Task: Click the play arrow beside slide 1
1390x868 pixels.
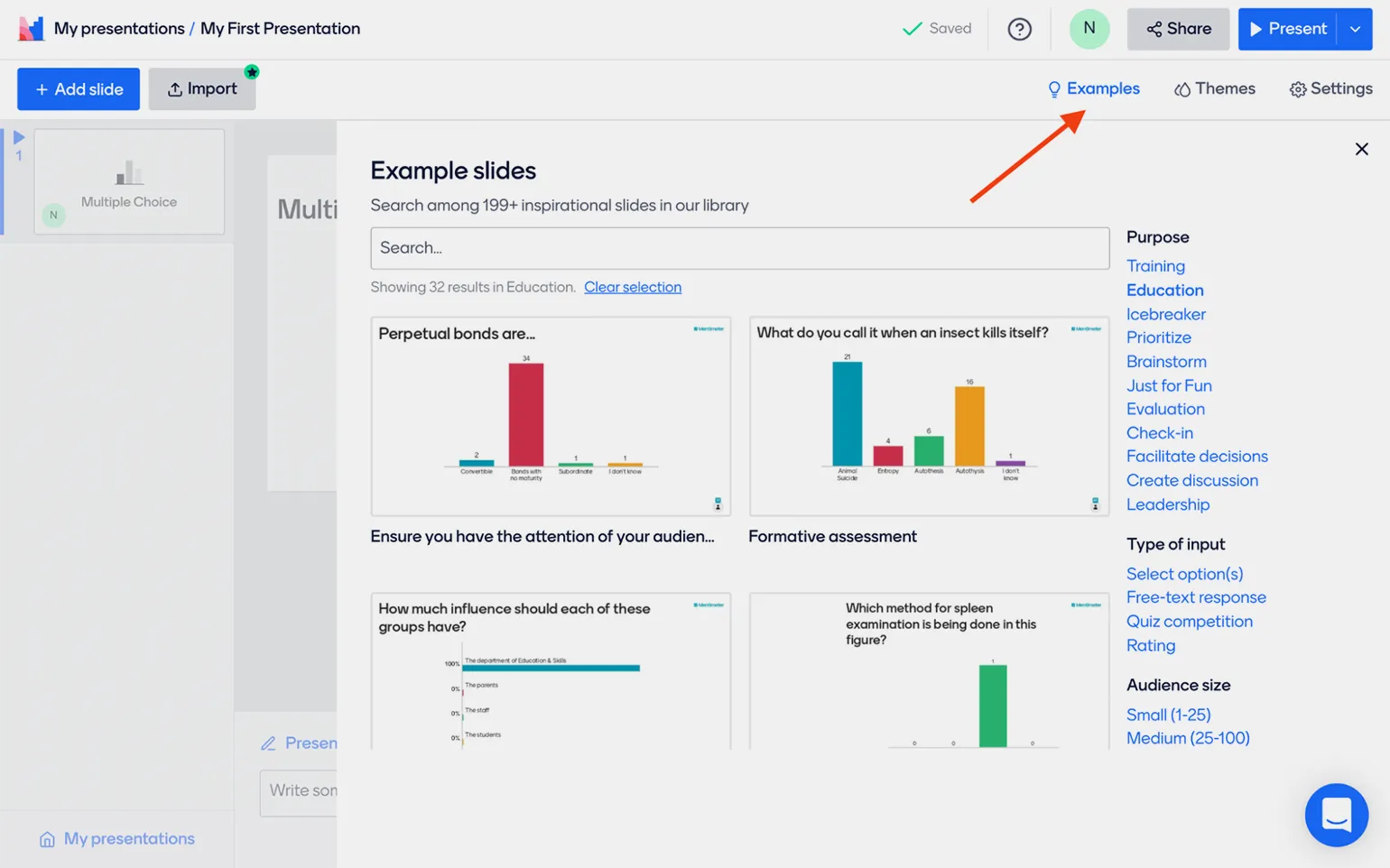Action: tap(19, 137)
